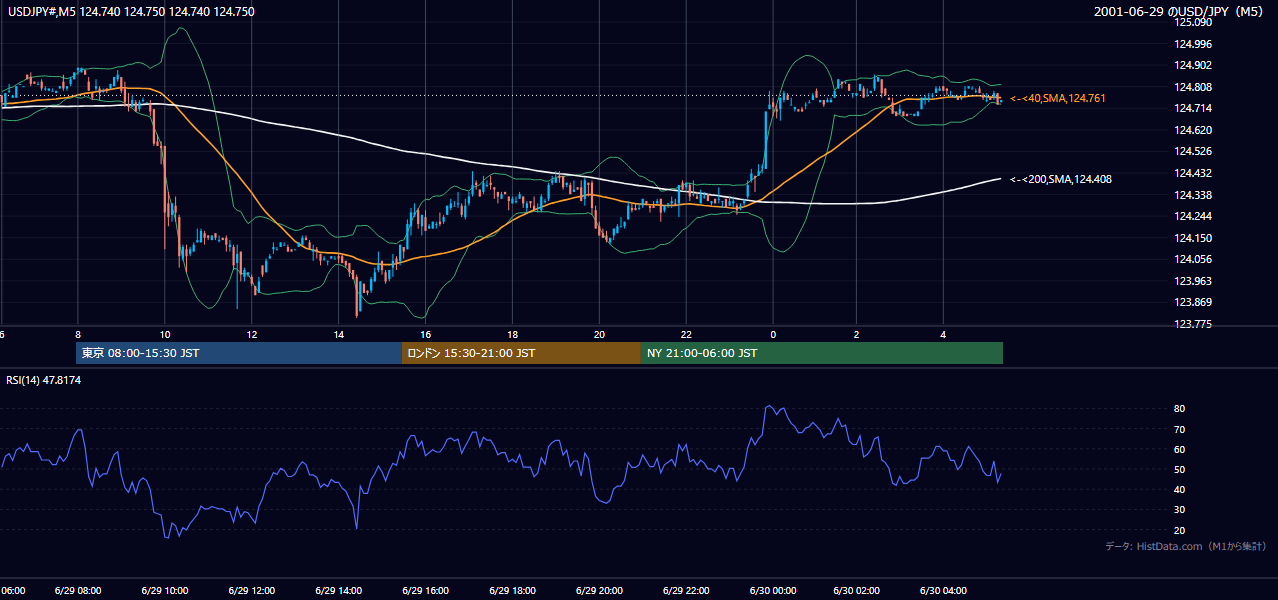The height and width of the screenshot is (600, 1278).
Task: Click RSI scale label 70
Action: 1179,429
